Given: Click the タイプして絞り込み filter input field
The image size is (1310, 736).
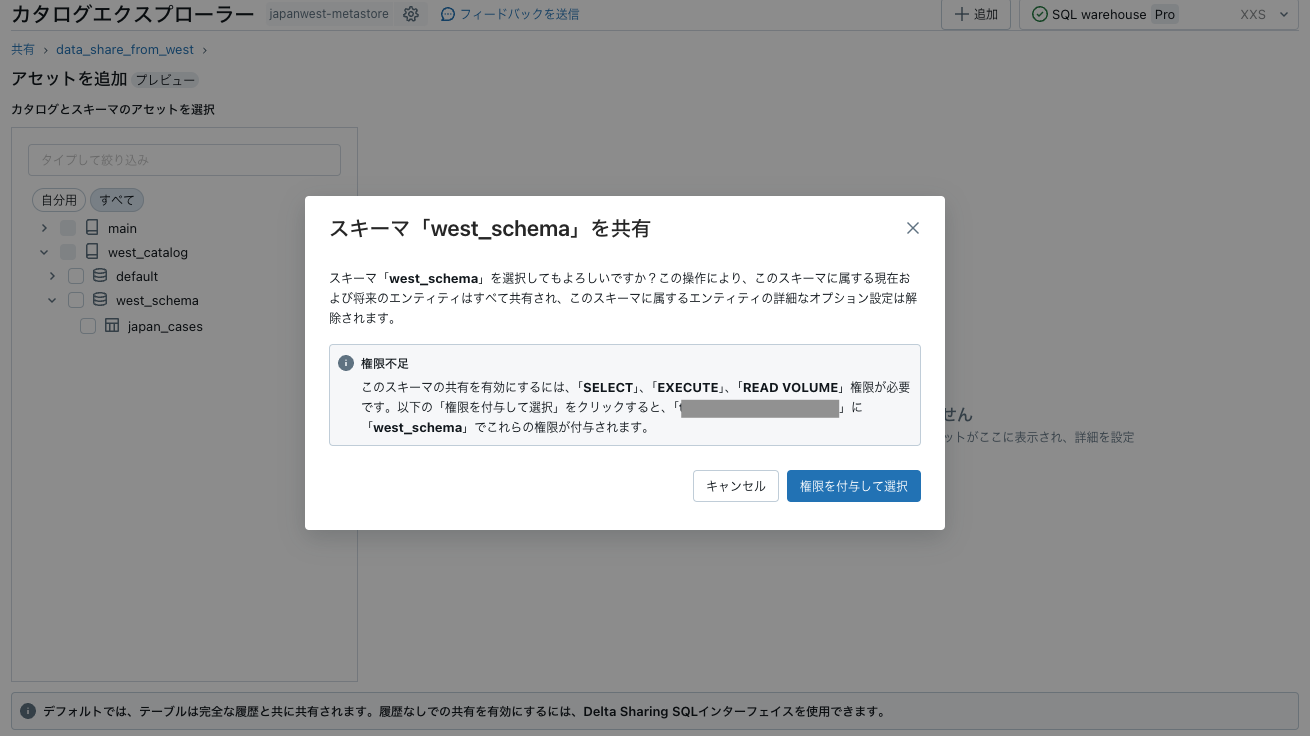Looking at the screenshot, I should tap(184, 160).
